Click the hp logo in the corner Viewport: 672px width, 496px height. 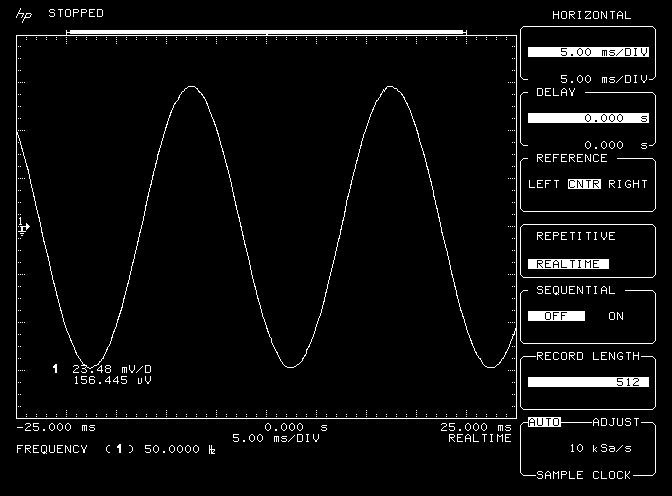coord(22,14)
